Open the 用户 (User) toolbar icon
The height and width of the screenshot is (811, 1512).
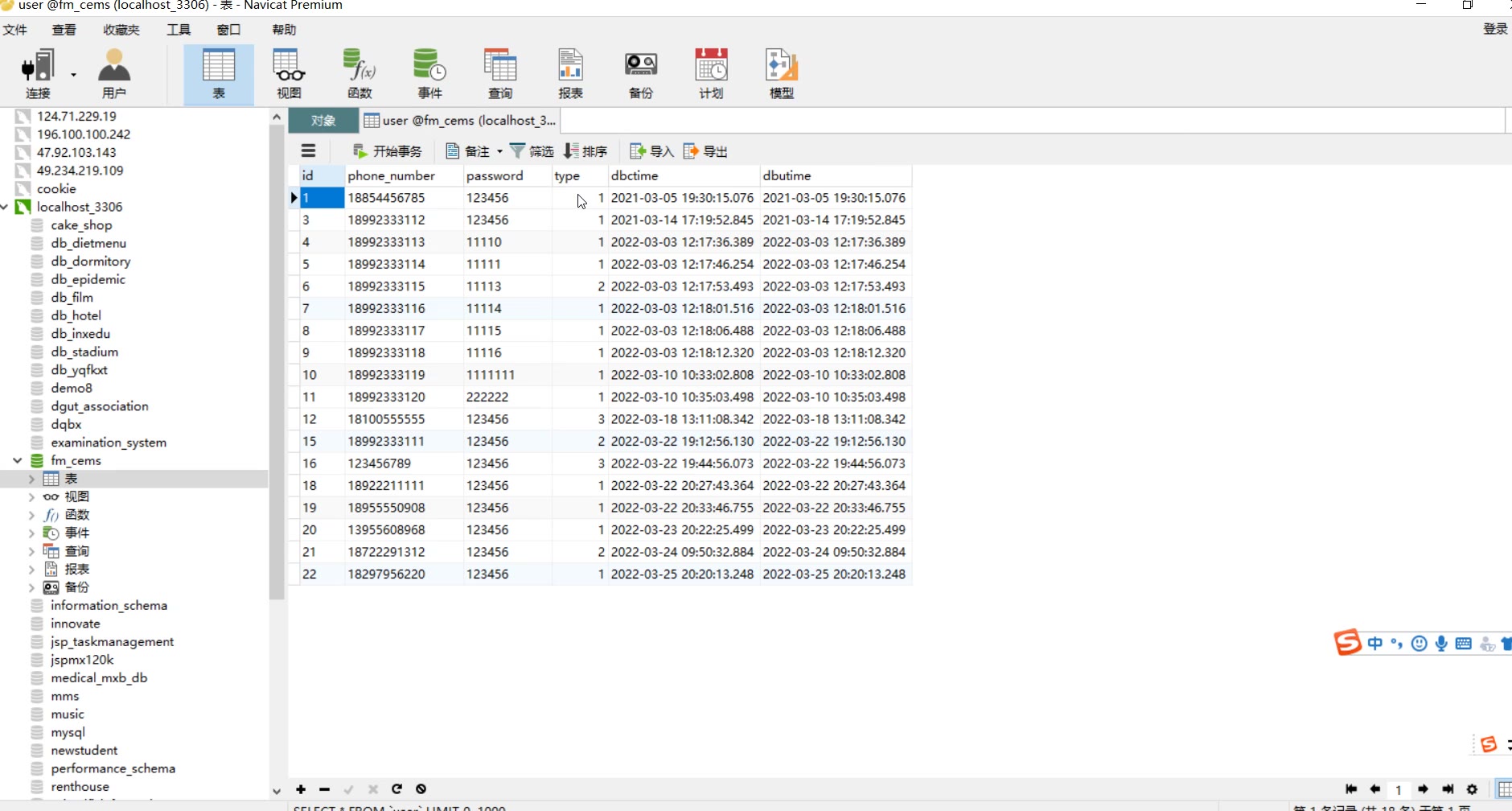(x=114, y=75)
